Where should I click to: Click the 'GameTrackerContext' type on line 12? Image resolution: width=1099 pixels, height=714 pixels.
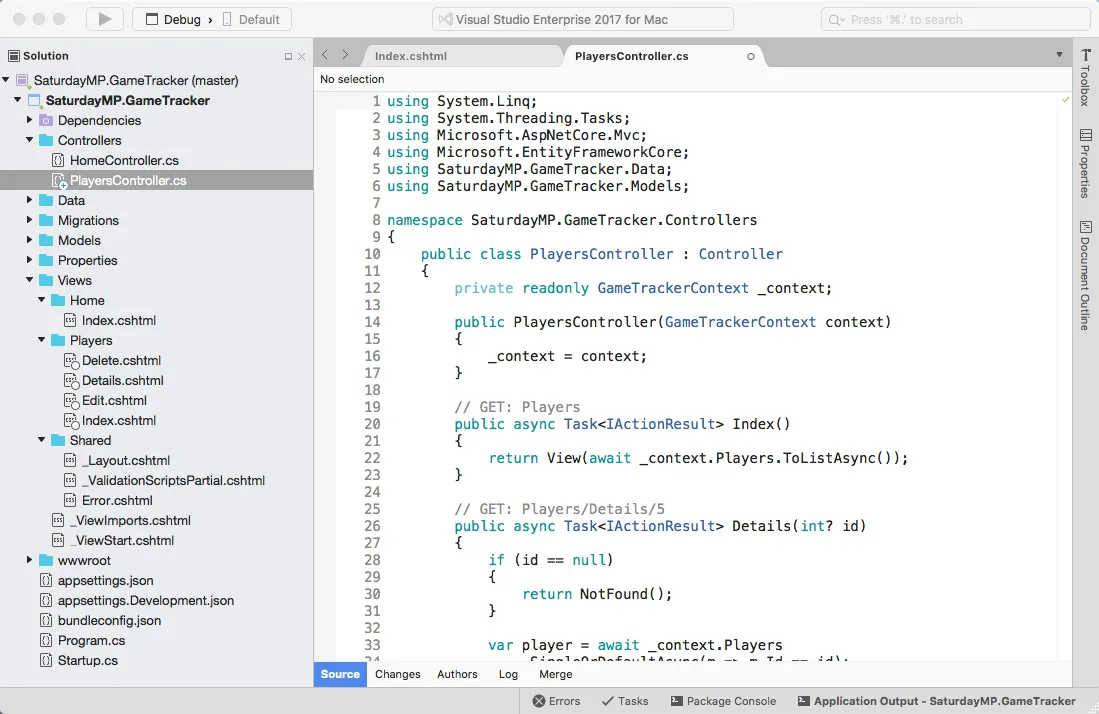[673, 288]
